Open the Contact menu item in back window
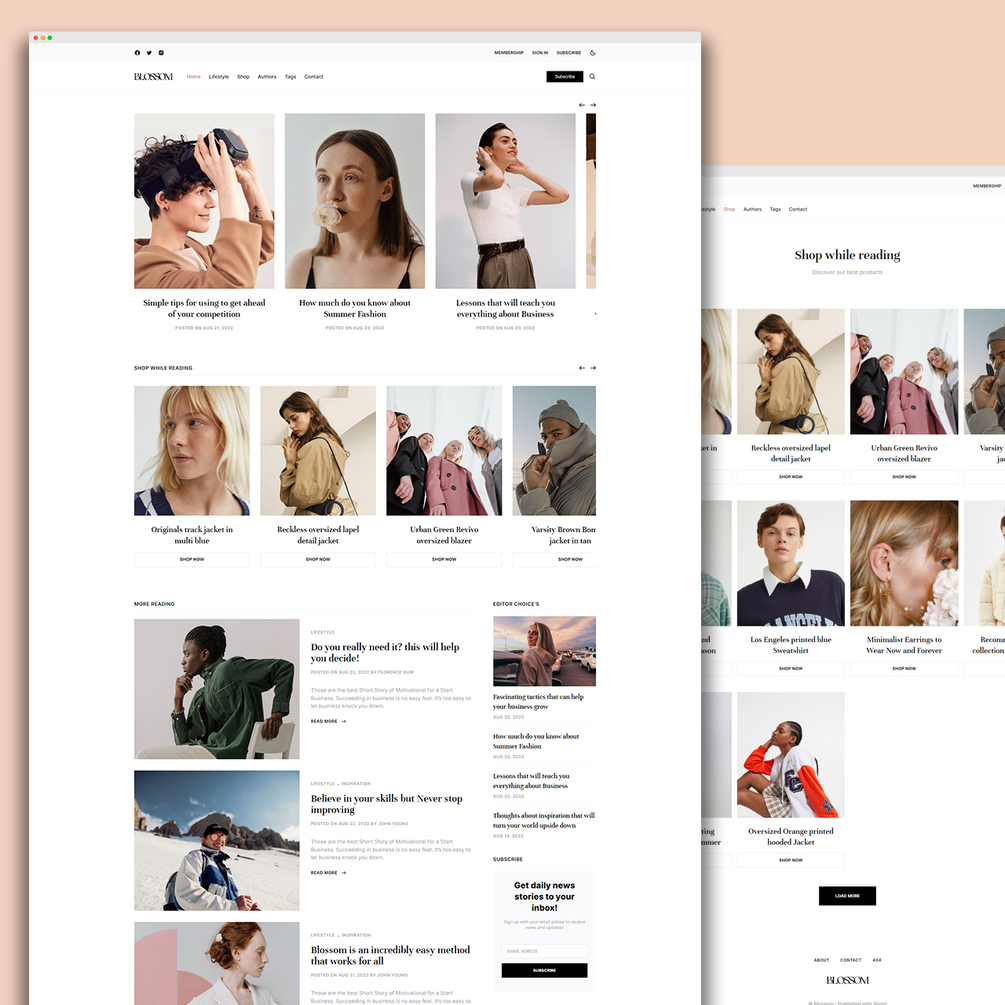The height and width of the screenshot is (1005, 1005). point(798,209)
